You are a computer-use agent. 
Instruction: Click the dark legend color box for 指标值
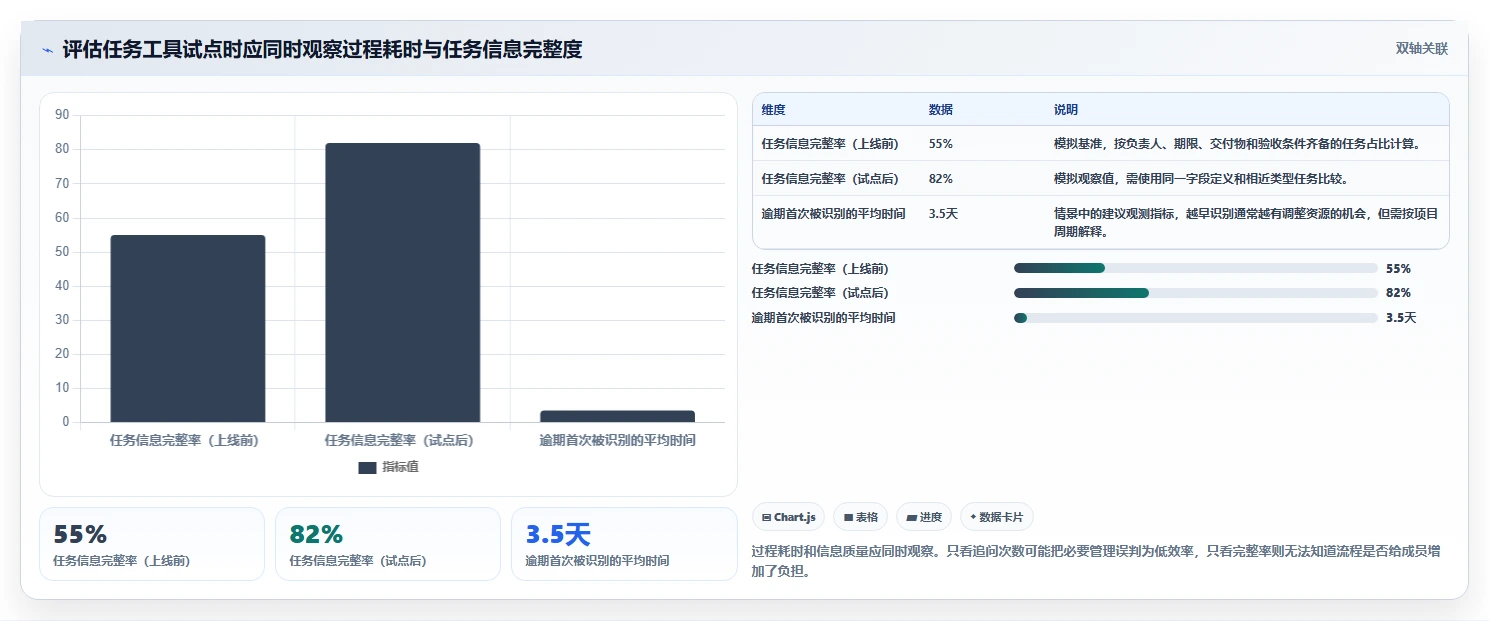(367, 467)
